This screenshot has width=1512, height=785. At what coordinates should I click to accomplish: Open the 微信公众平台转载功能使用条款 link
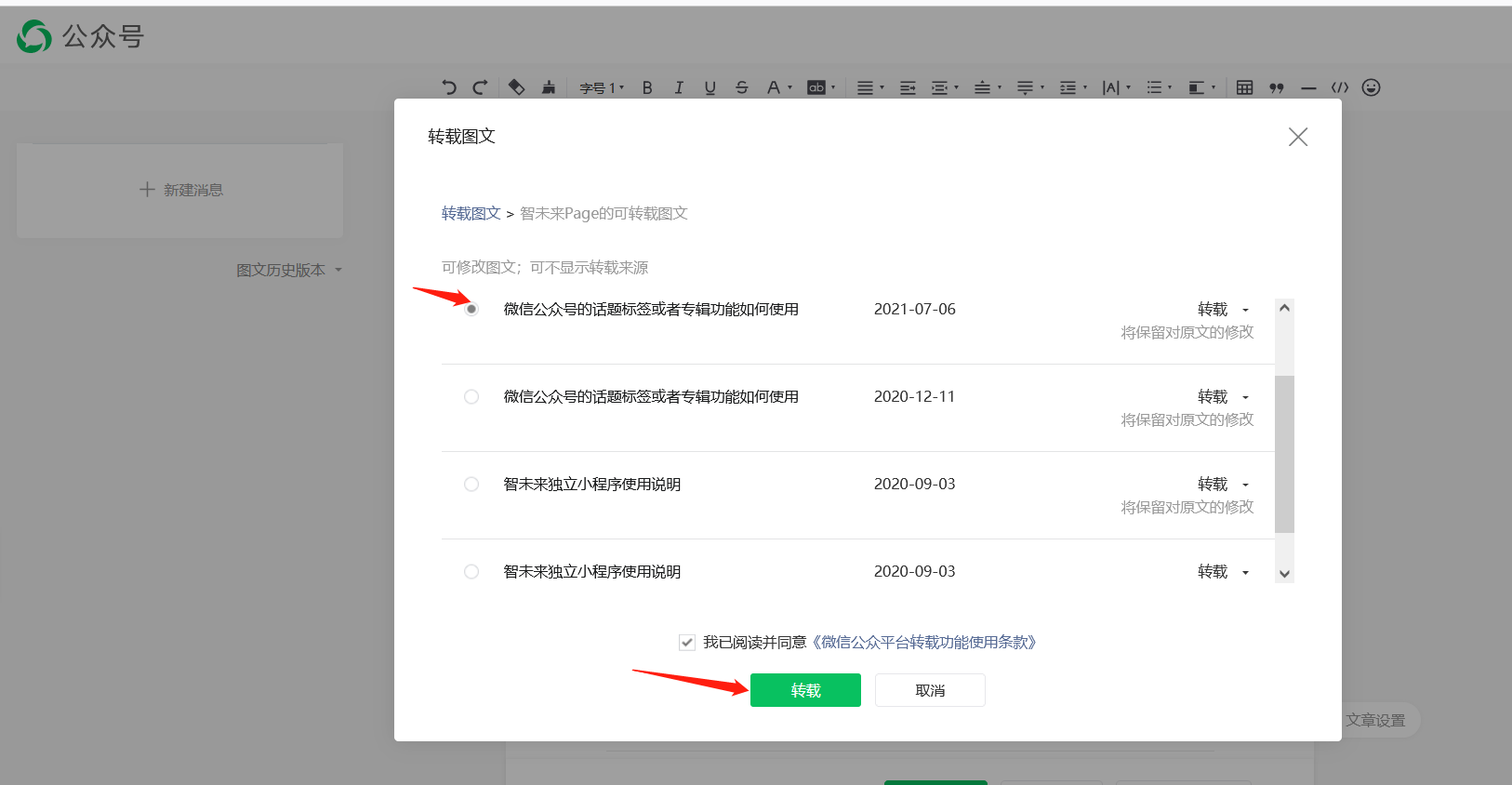click(924, 642)
